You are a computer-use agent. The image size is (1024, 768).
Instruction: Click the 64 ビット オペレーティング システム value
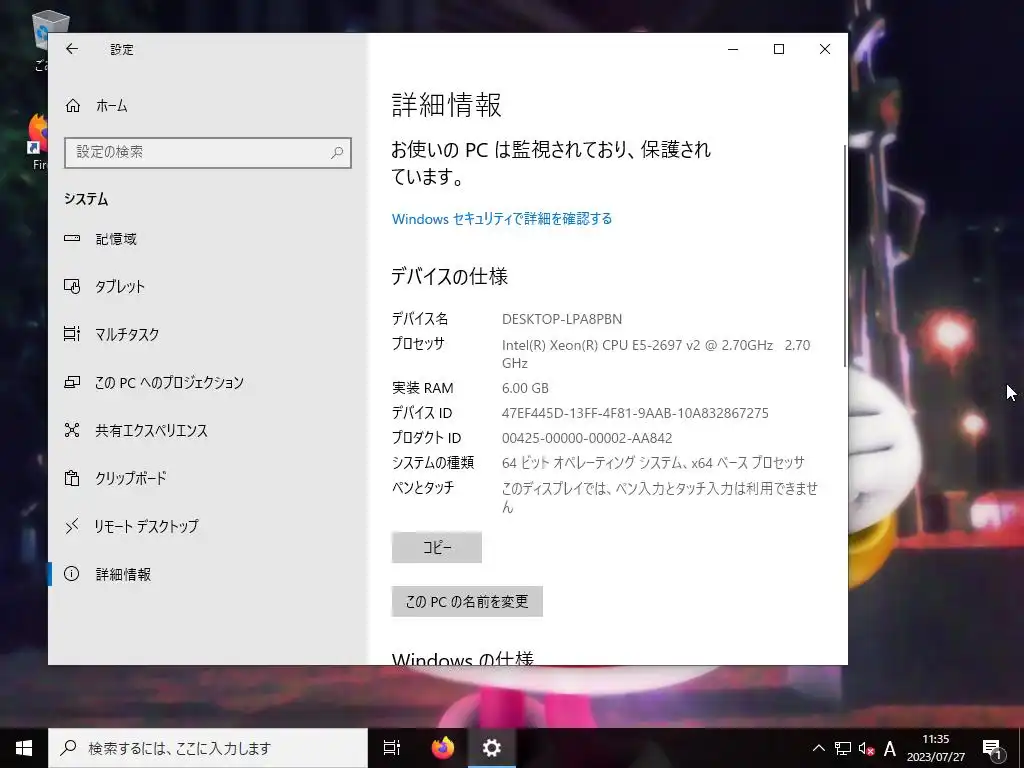(x=653, y=463)
